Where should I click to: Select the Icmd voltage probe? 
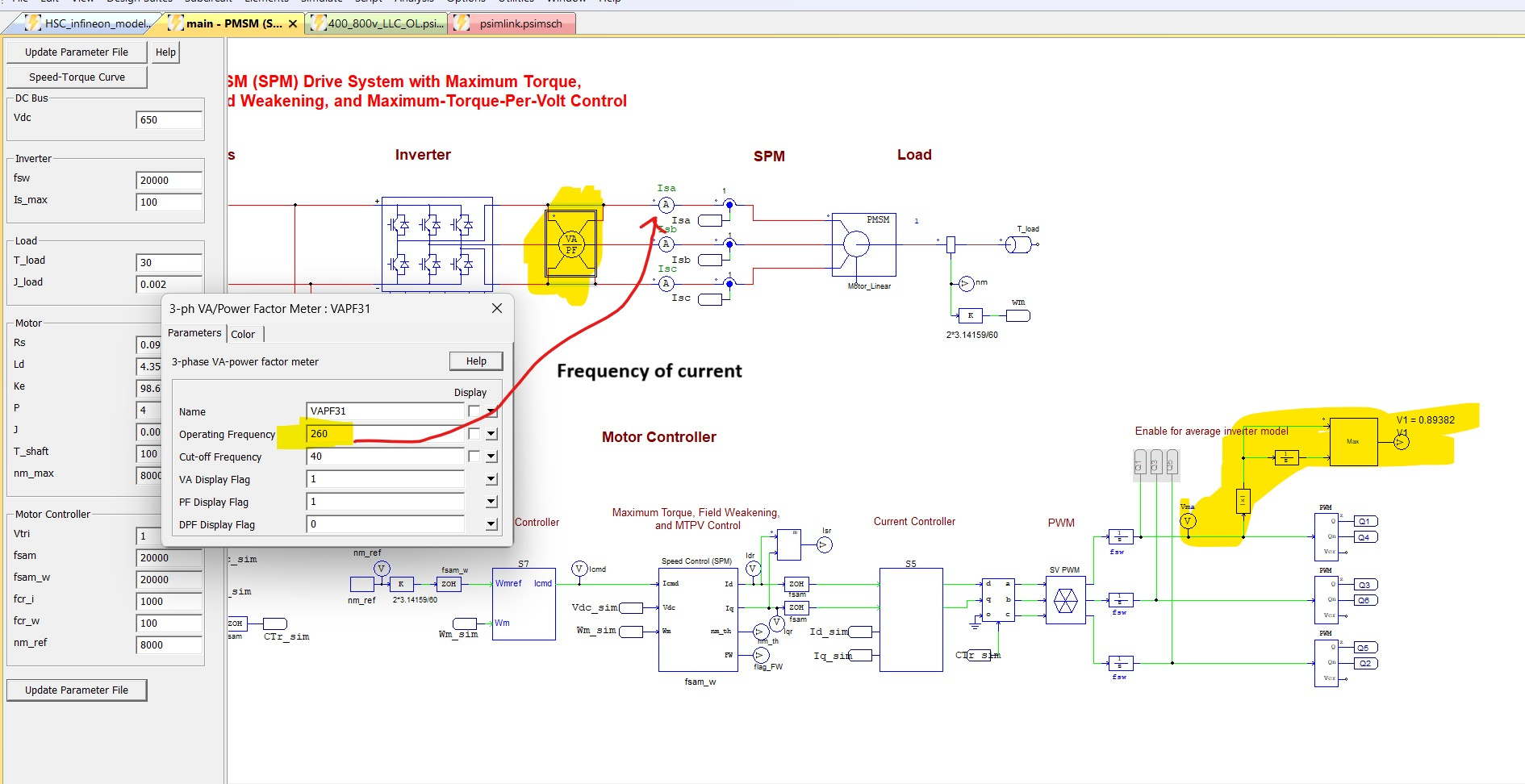coord(579,569)
